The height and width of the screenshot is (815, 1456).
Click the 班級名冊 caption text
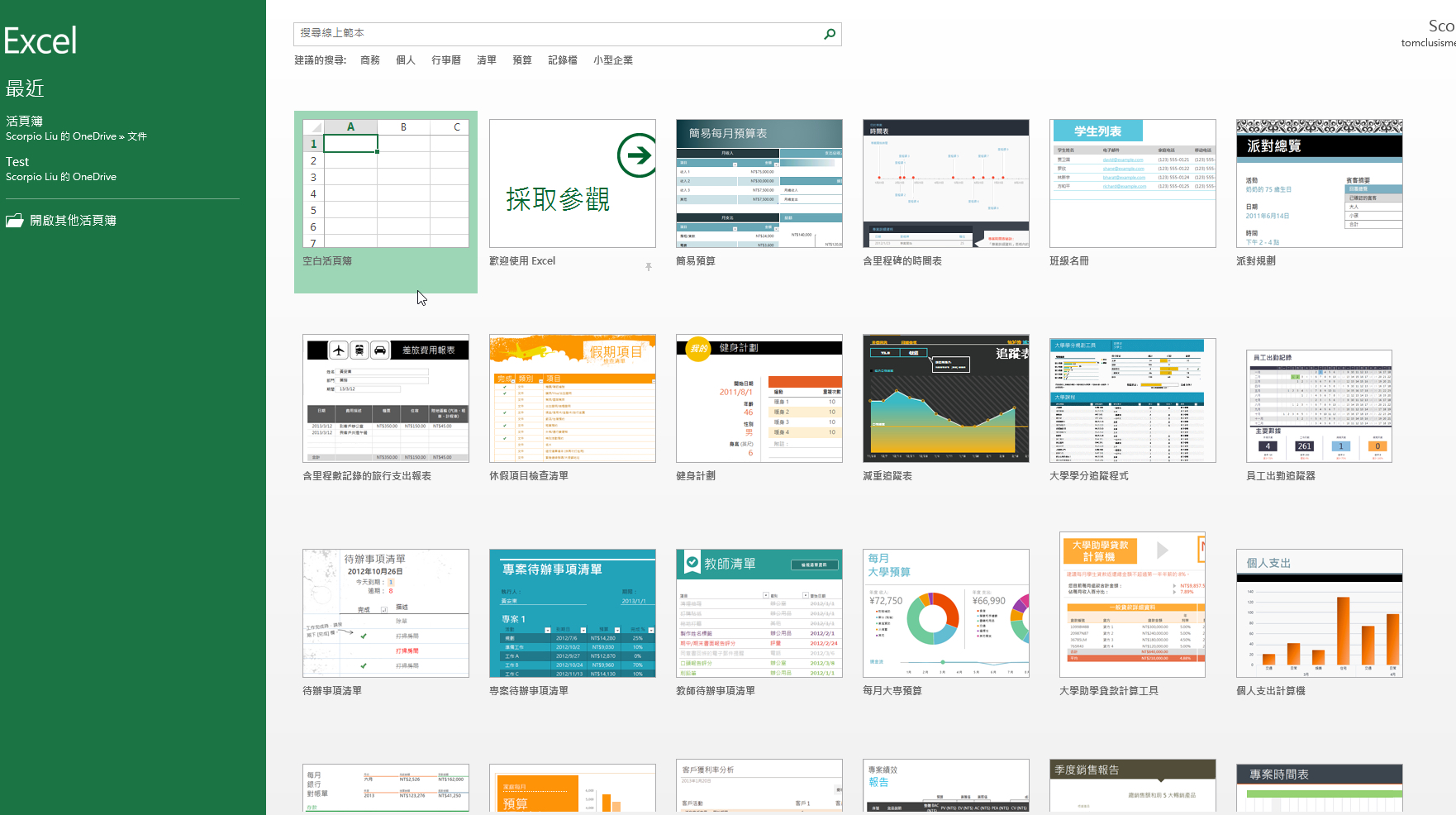[x=1069, y=261]
